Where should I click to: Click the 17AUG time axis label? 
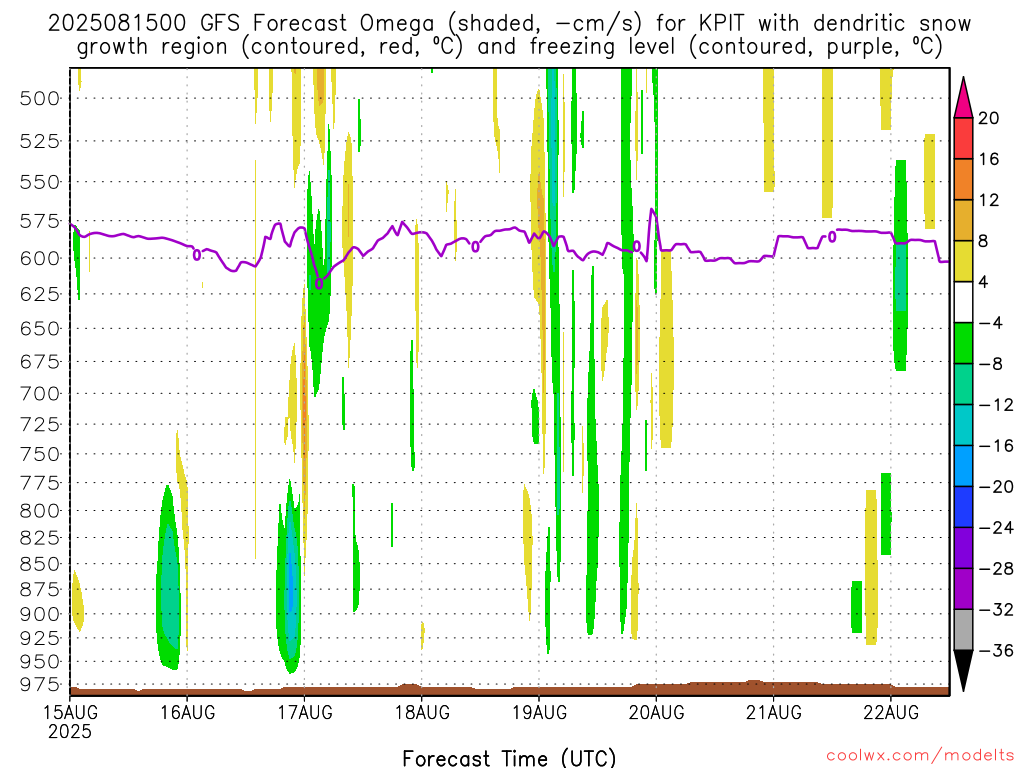(x=305, y=712)
